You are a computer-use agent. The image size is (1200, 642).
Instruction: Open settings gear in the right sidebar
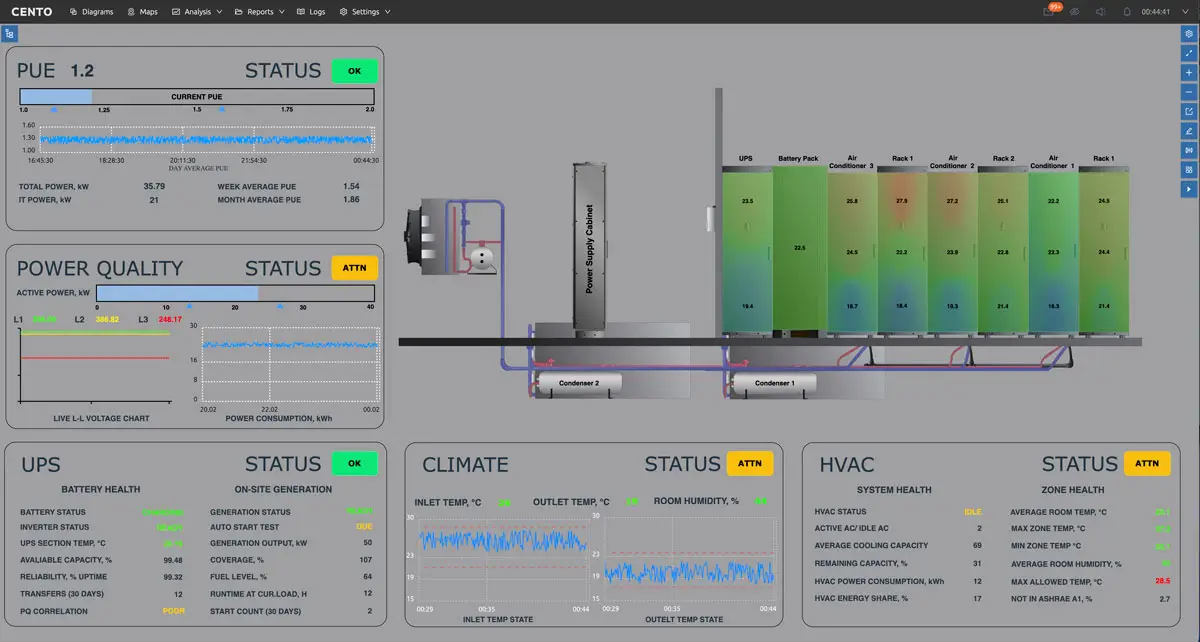pyautogui.click(x=1189, y=33)
